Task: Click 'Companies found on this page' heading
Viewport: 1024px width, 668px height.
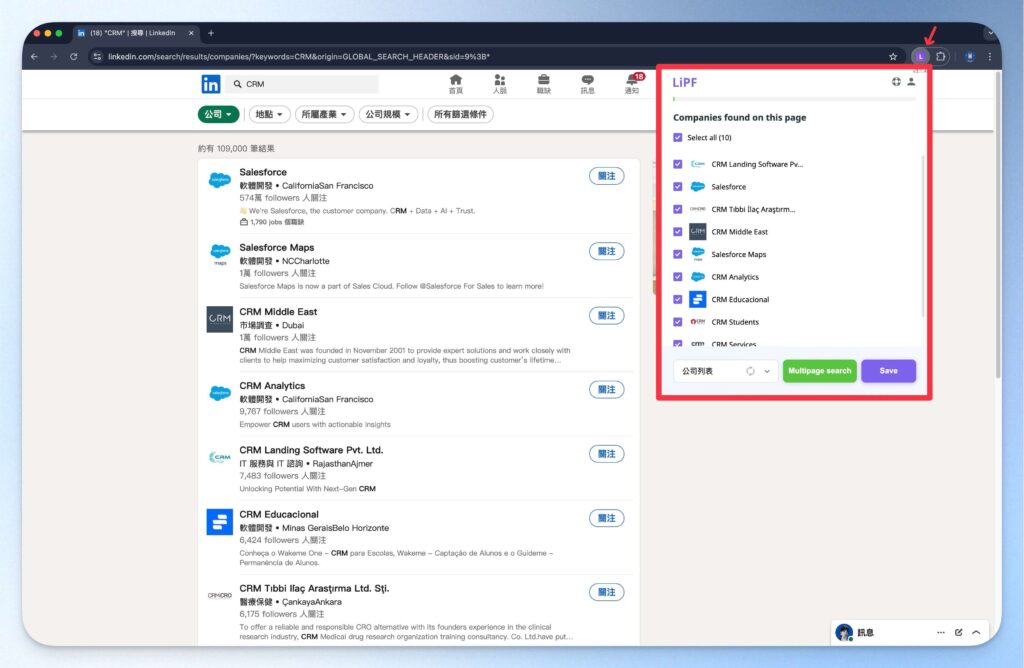Action: pos(739,118)
